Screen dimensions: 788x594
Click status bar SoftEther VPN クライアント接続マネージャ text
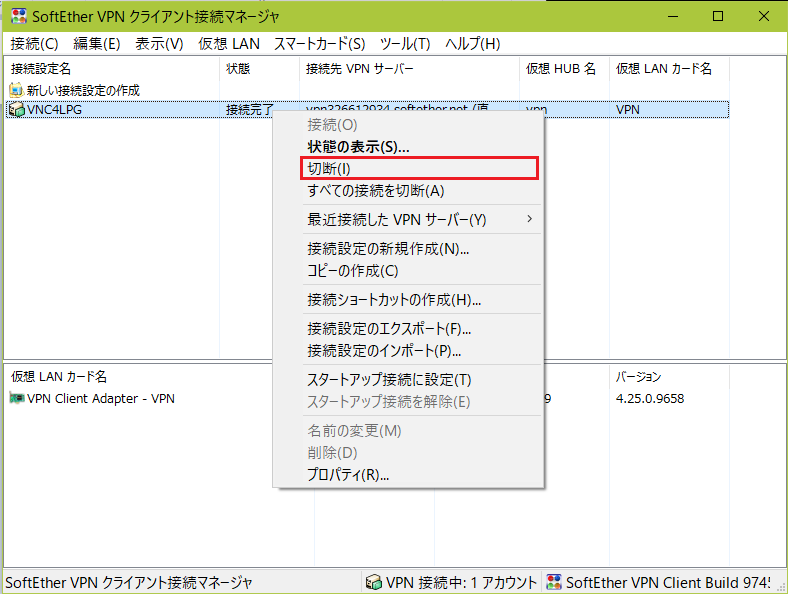[129, 582]
